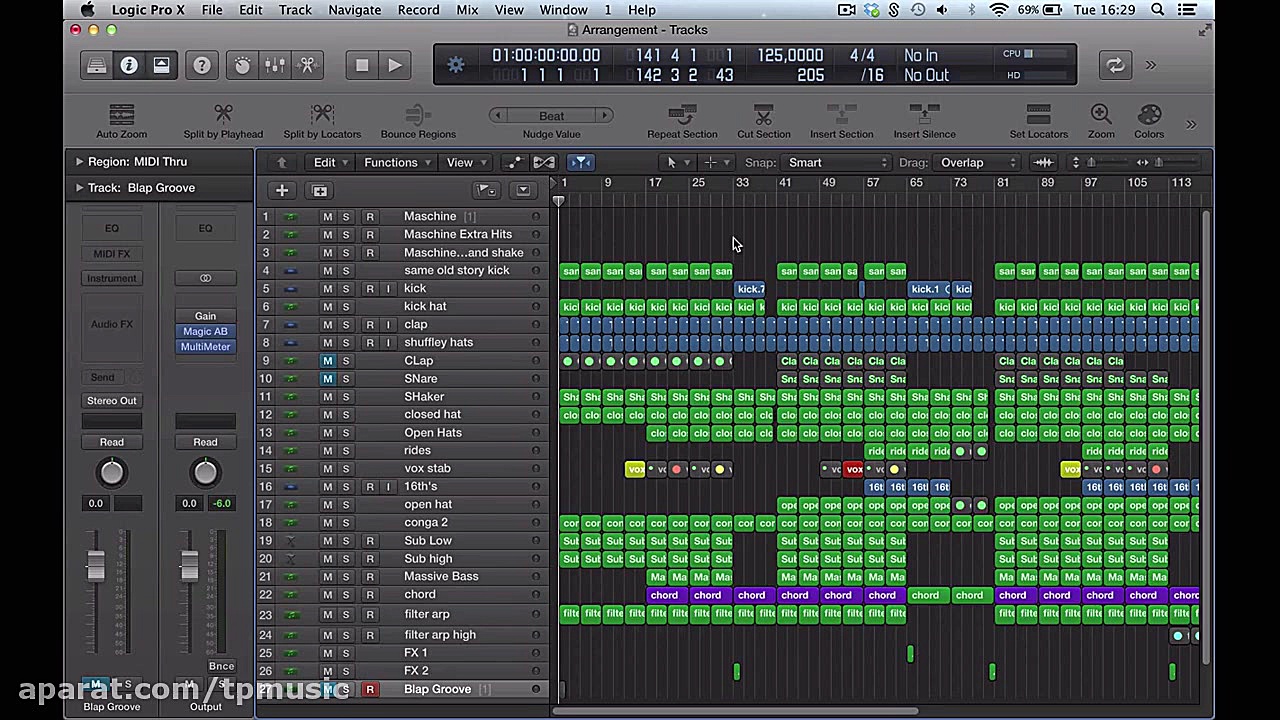Click Split by Locators icon
This screenshot has width=1280, height=720.
(x=322, y=122)
